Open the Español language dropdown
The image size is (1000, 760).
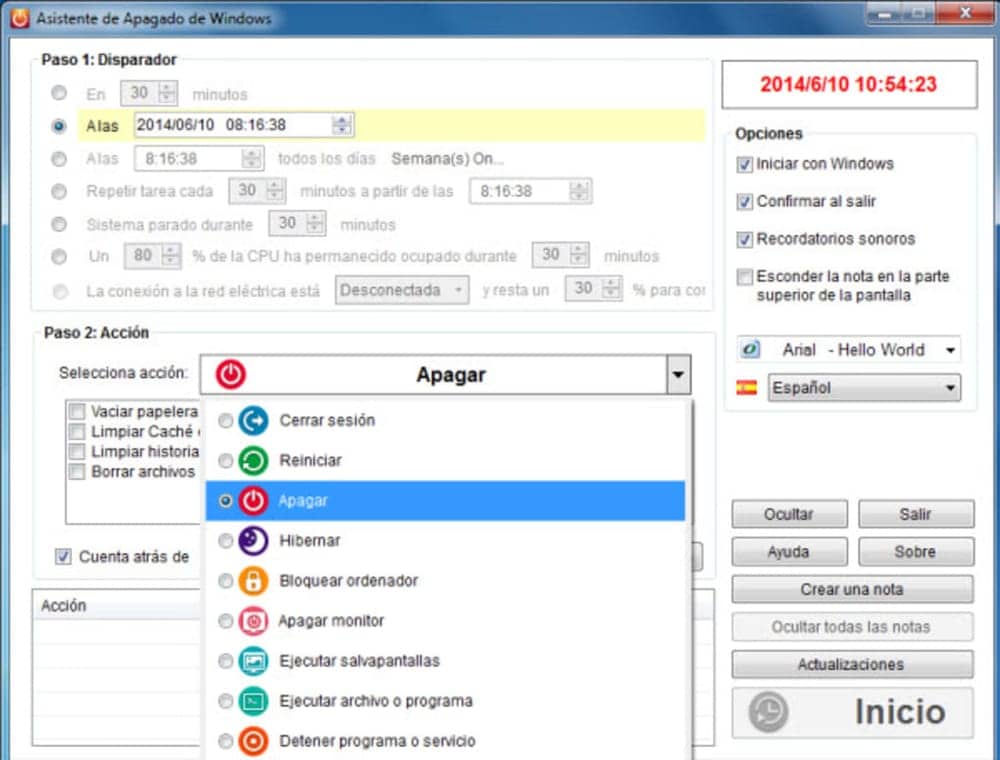pos(864,388)
